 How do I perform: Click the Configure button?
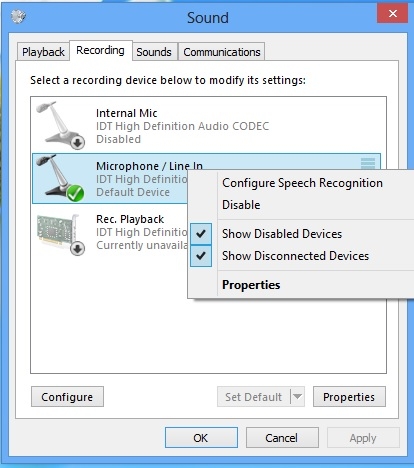click(67, 397)
